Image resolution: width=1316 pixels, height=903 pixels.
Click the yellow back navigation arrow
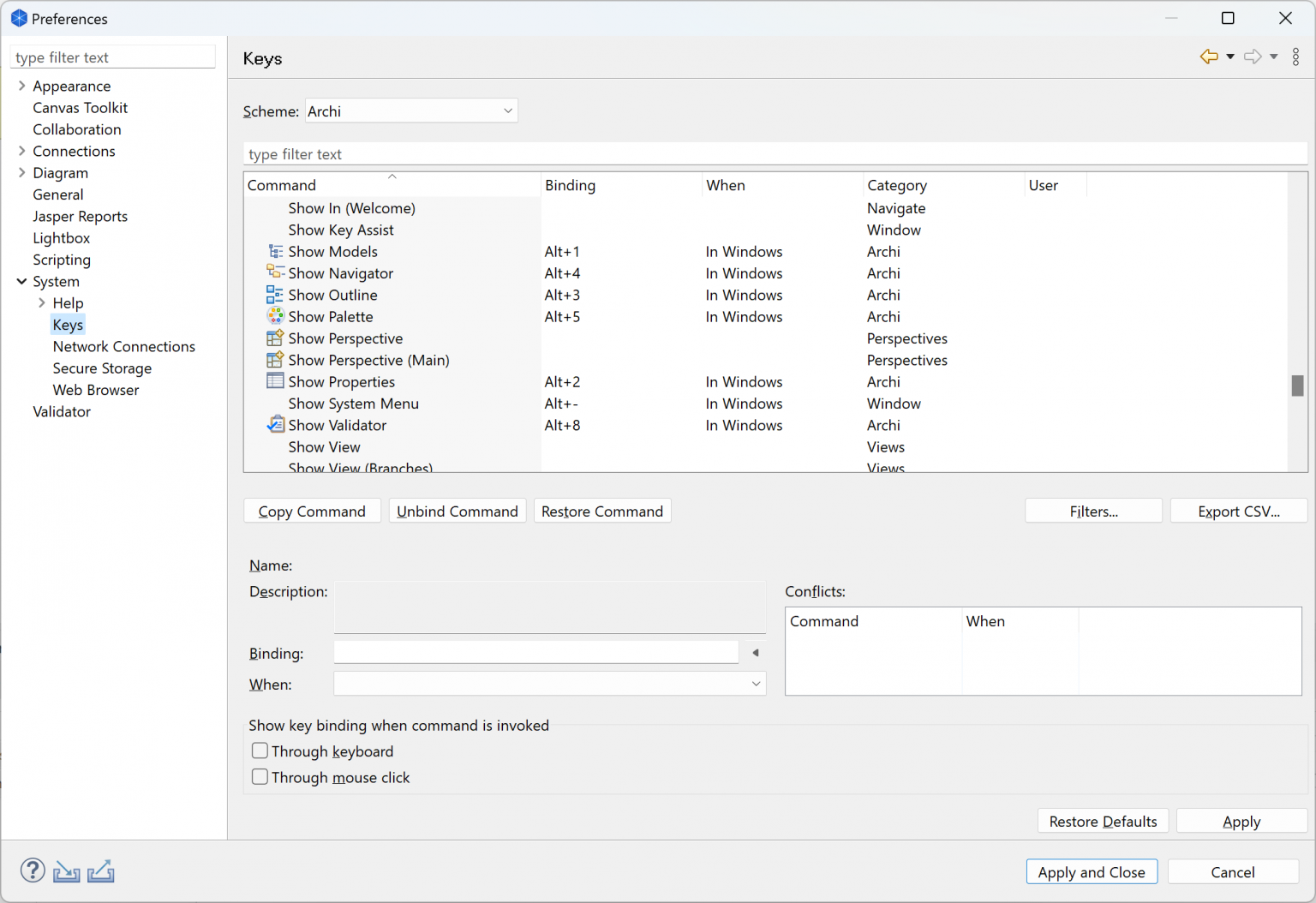tap(1208, 57)
